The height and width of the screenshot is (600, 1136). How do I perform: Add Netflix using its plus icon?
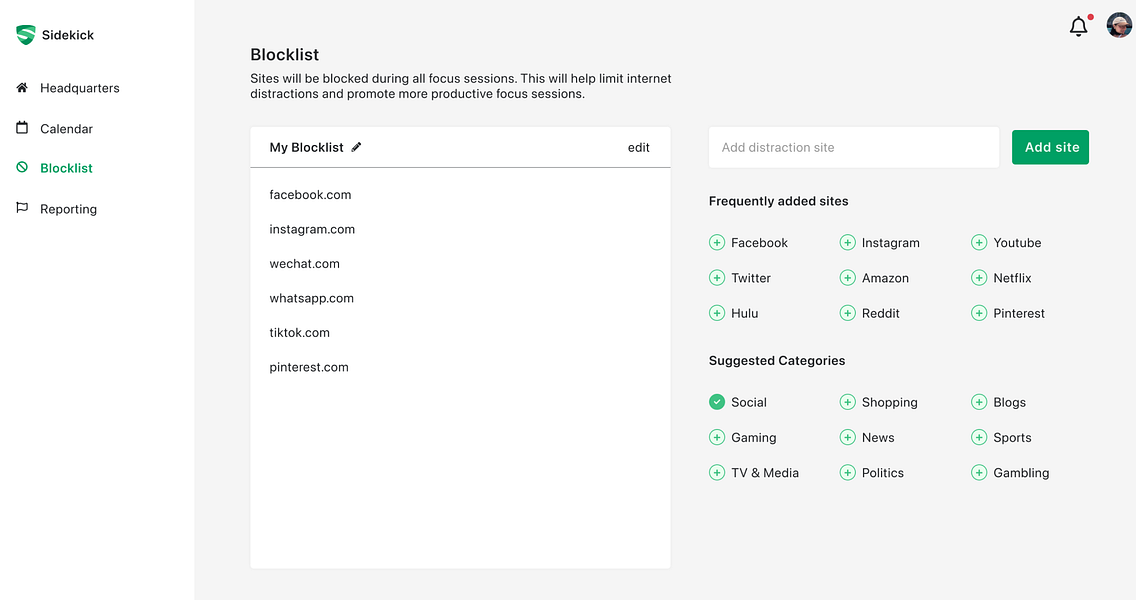[x=979, y=278]
